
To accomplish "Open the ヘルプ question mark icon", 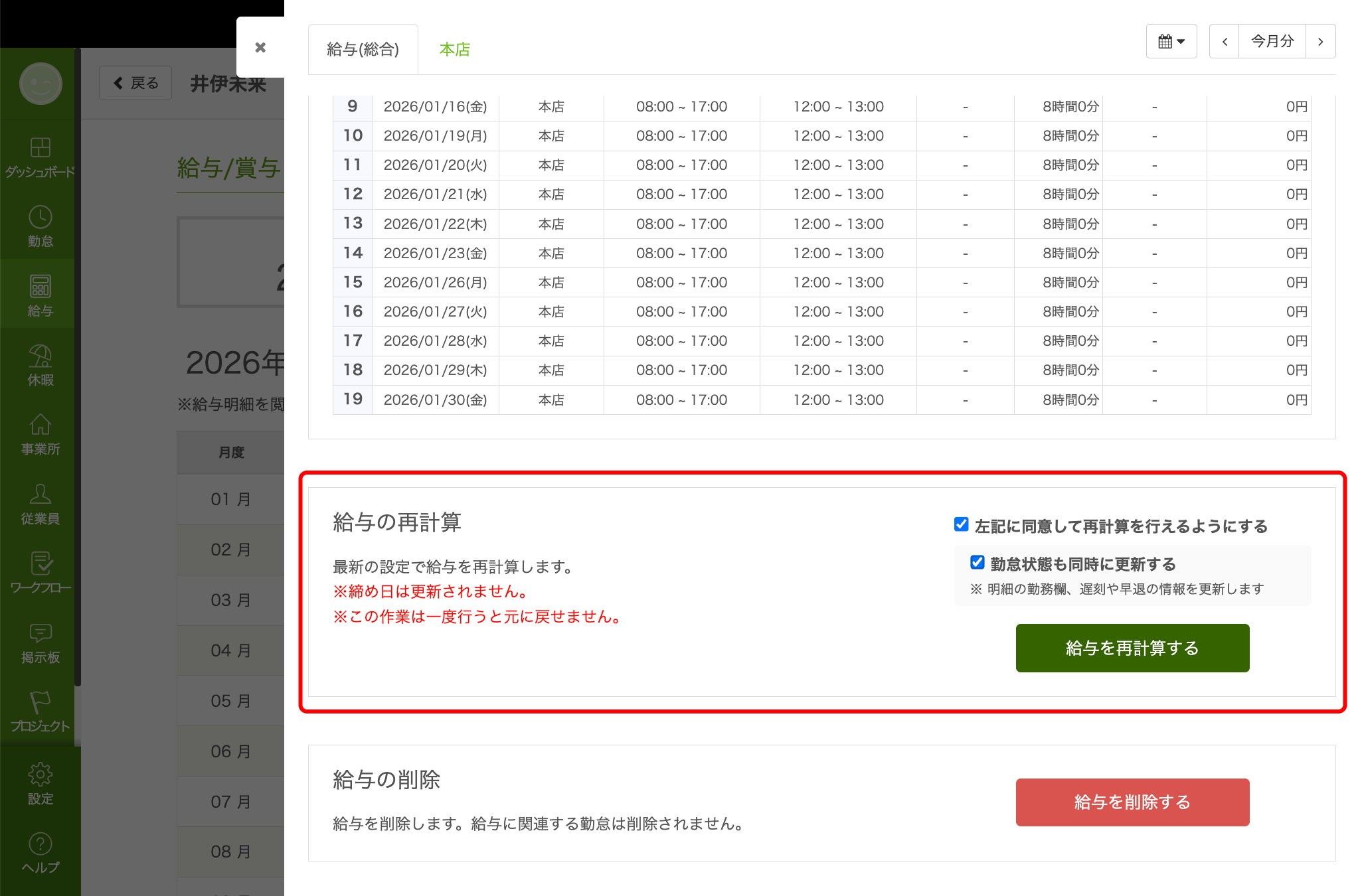I will [x=40, y=844].
